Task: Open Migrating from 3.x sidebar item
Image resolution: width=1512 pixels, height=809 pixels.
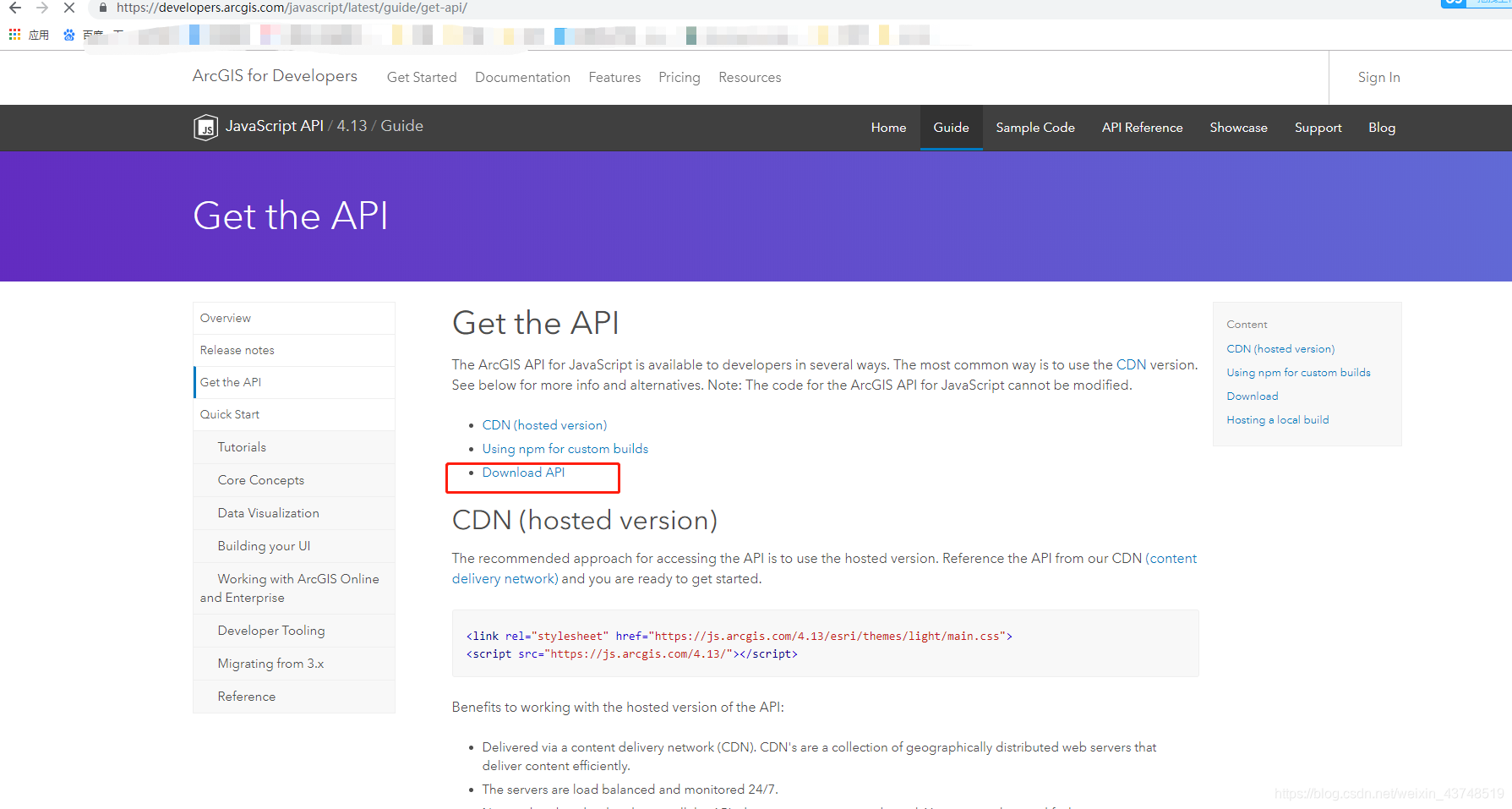Action: coord(294,664)
